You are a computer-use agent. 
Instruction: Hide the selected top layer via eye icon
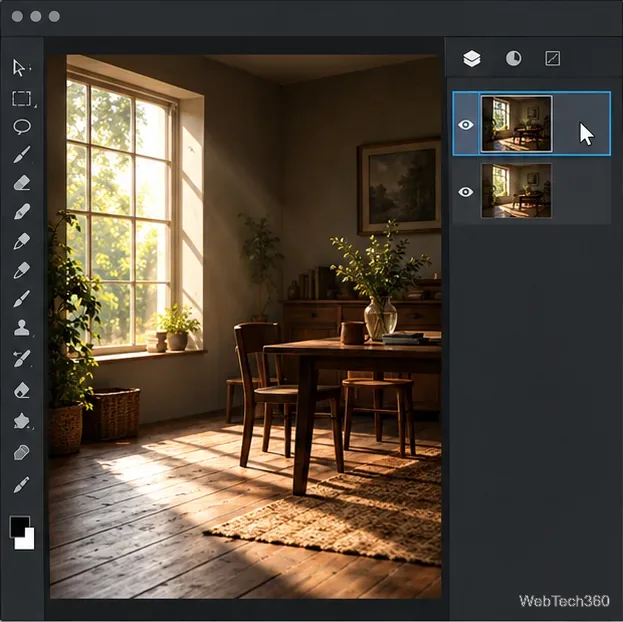coord(465,125)
